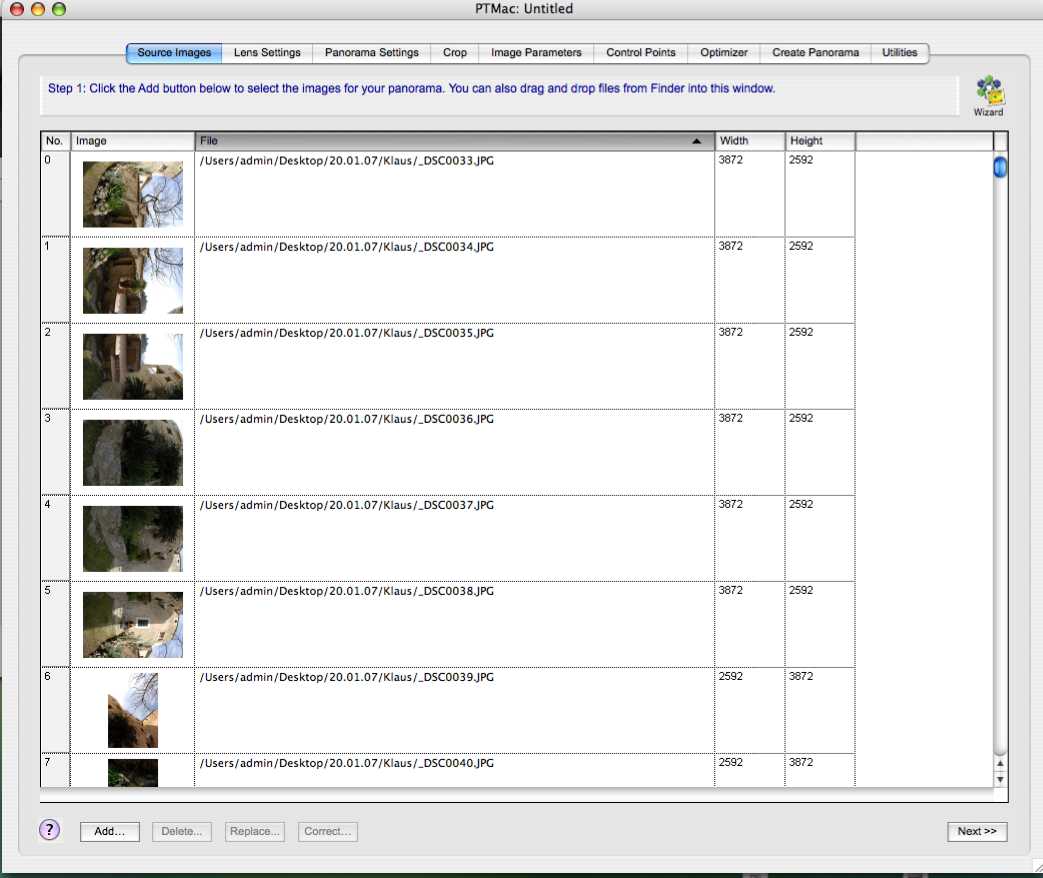Open the Panorama Settings tab

click(371, 53)
